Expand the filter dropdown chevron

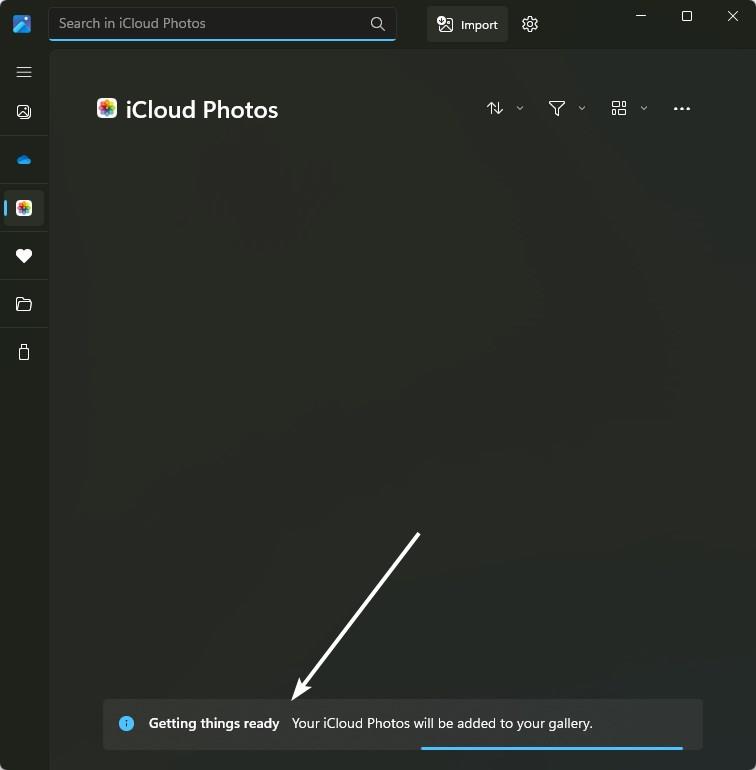582,108
